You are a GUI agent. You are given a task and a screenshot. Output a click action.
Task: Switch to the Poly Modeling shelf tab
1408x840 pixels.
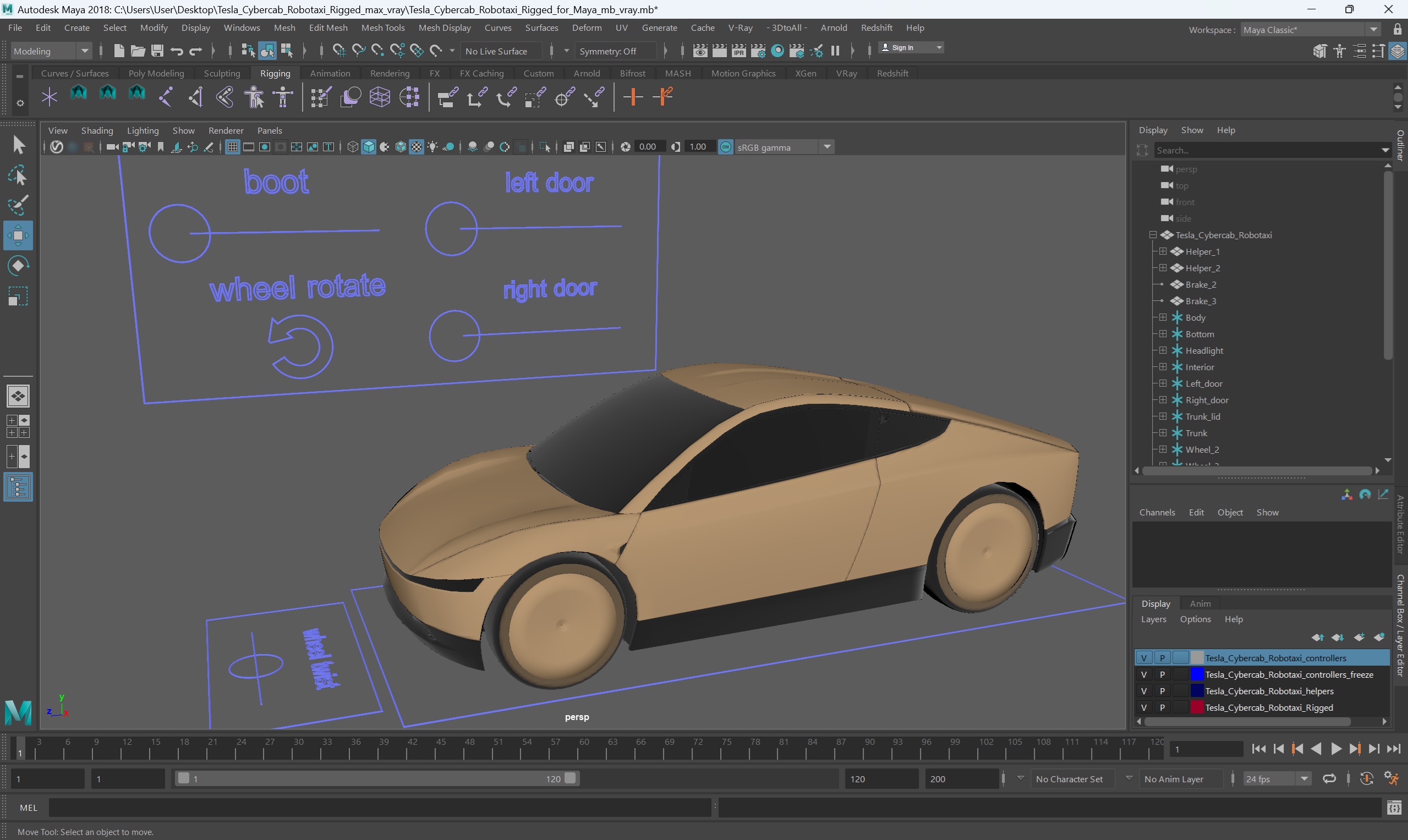coord(156,73)
